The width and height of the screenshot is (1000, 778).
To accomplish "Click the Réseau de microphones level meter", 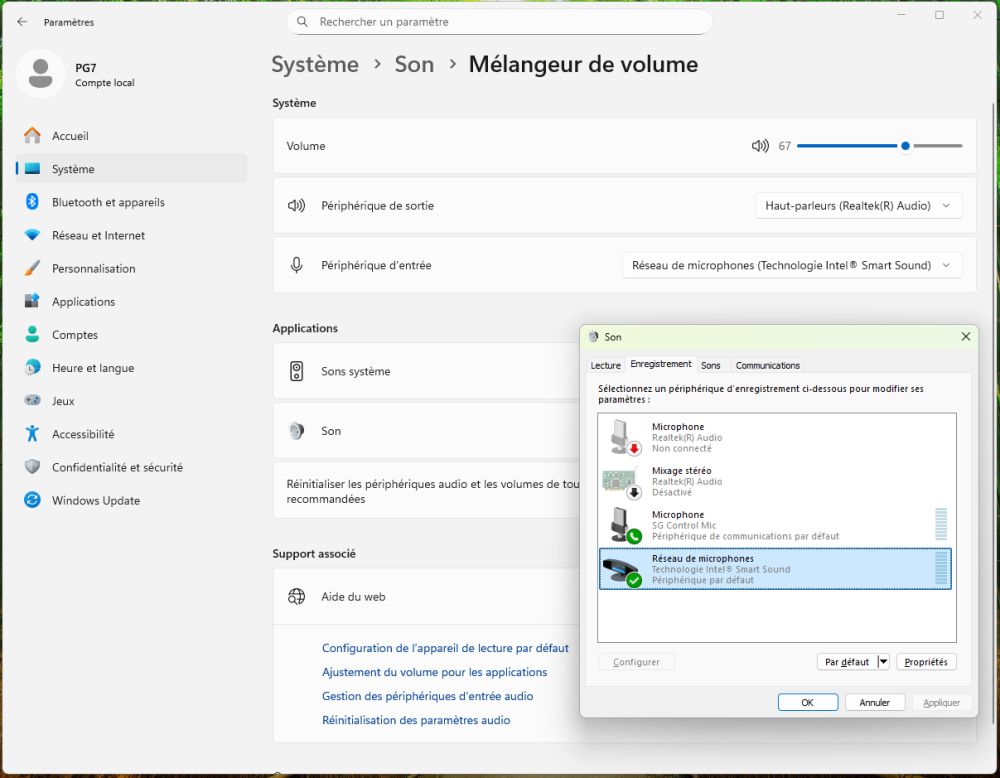I will tap(941, 568).
